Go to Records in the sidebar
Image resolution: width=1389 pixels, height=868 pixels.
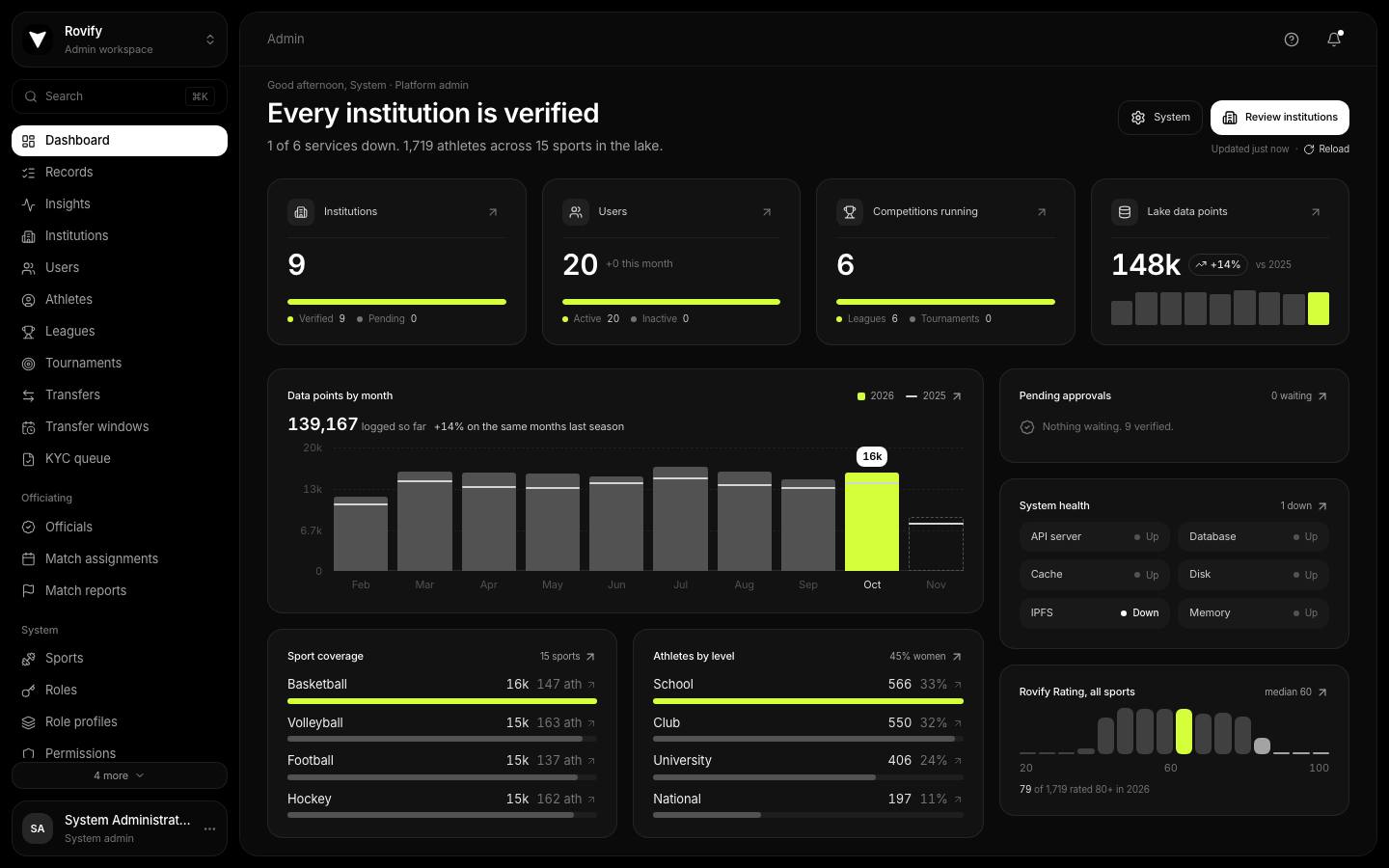tap(120, 173)
